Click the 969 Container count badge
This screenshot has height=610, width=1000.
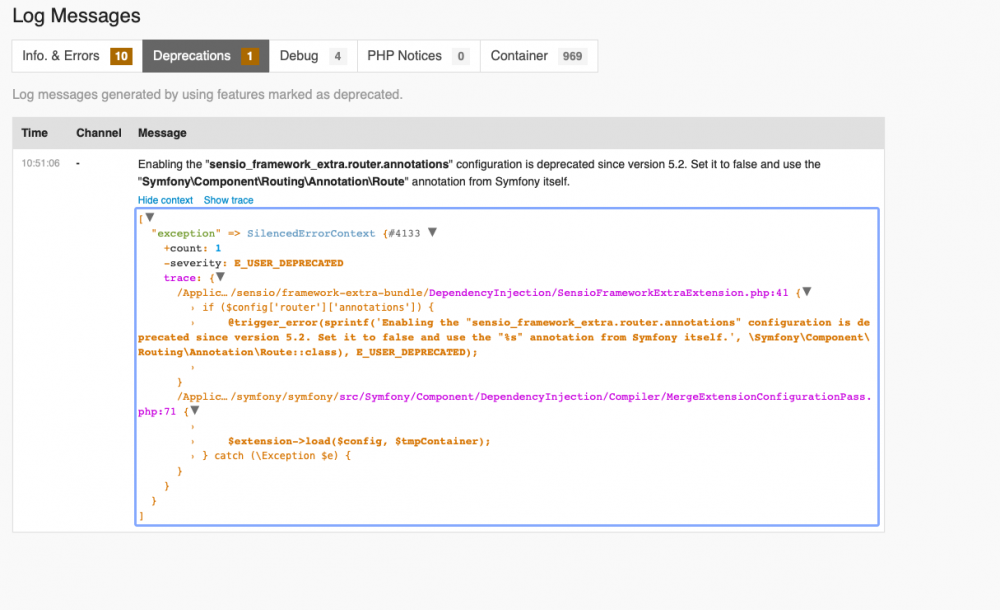click(x=572, y=57)
